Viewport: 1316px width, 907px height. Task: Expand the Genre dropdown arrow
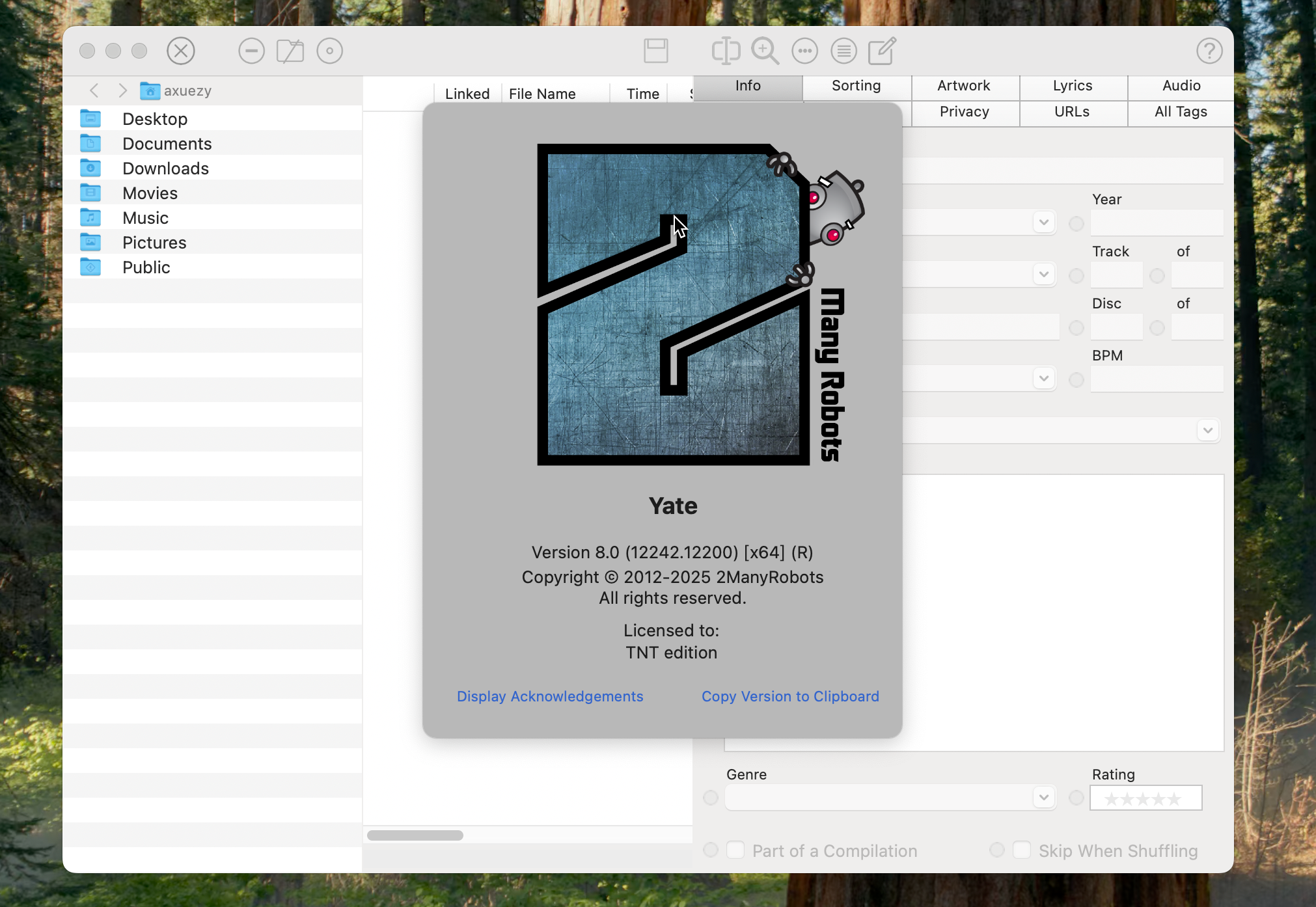tap(1044, 797)
